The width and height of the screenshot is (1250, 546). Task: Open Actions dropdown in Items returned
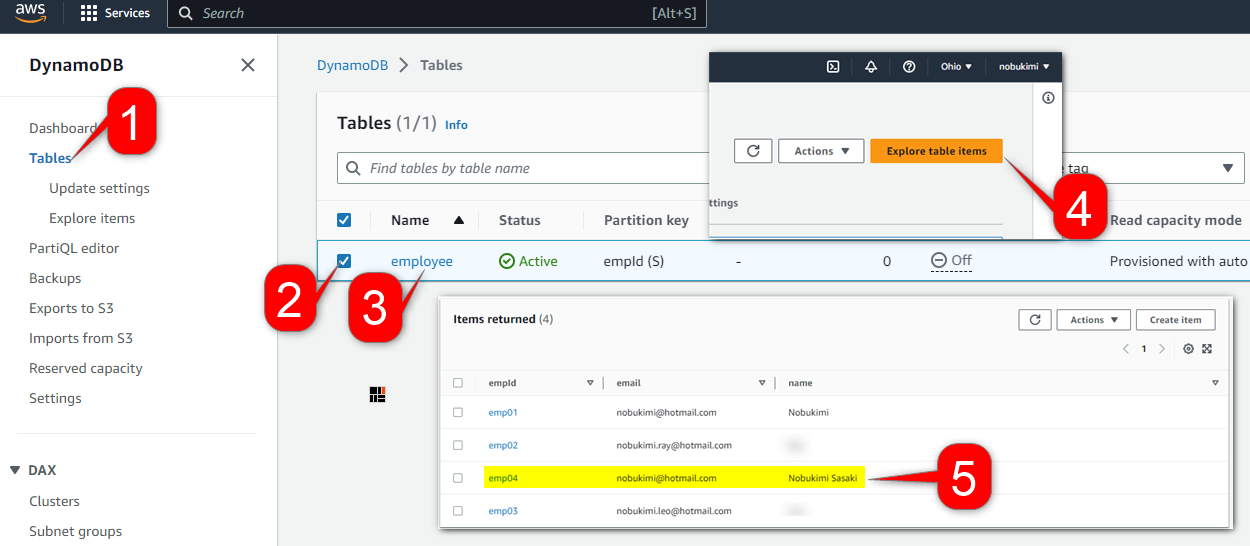(x=1093, y=320)
